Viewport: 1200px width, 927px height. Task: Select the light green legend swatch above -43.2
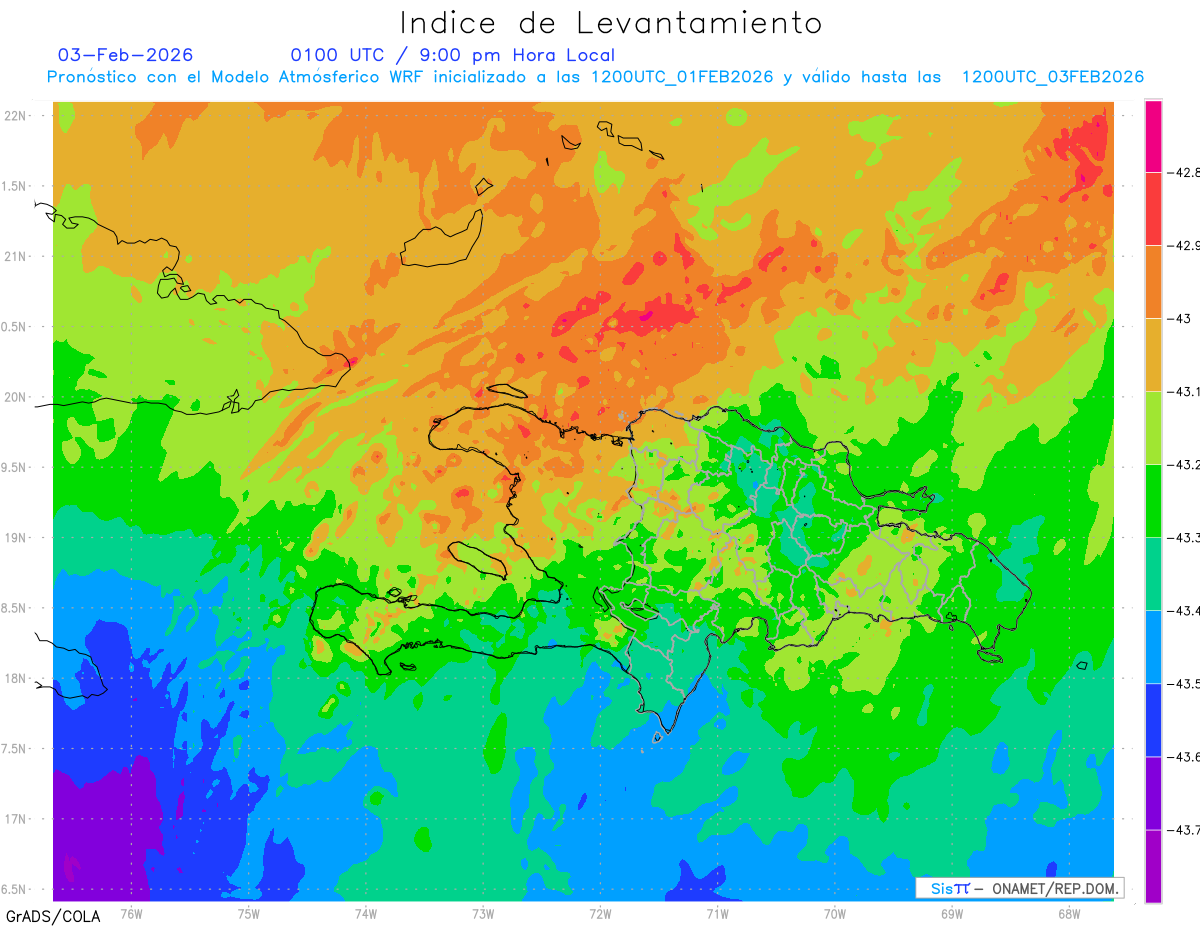coord(1153,427)
